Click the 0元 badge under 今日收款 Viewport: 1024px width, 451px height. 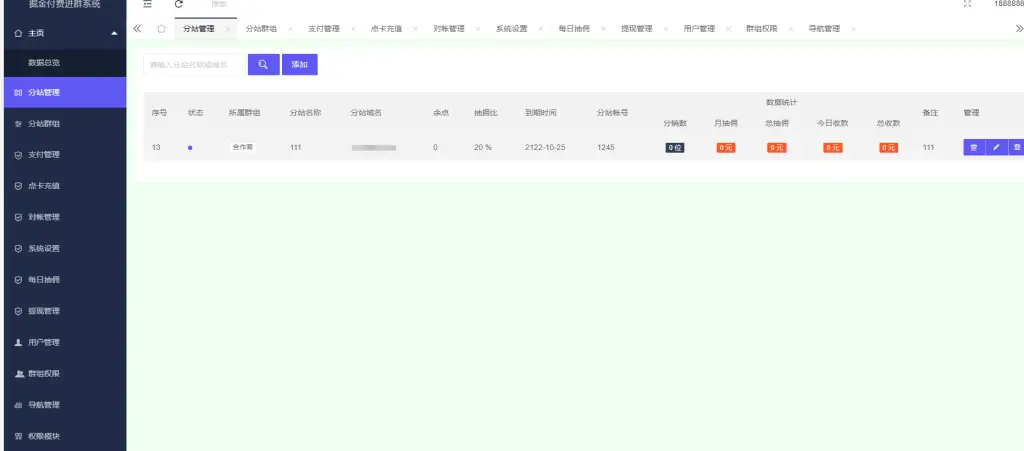833,148
